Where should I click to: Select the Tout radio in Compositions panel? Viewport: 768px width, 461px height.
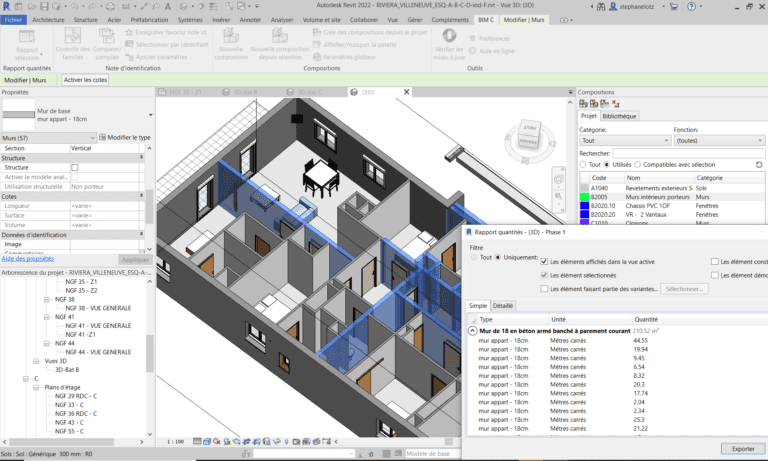[x=583, y=165]
